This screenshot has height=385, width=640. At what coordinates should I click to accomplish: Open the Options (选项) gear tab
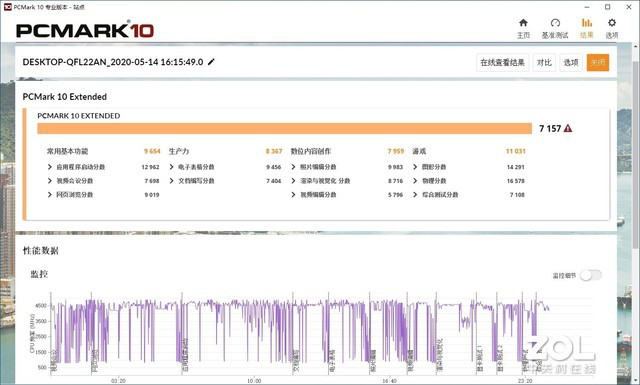[611, 28]
